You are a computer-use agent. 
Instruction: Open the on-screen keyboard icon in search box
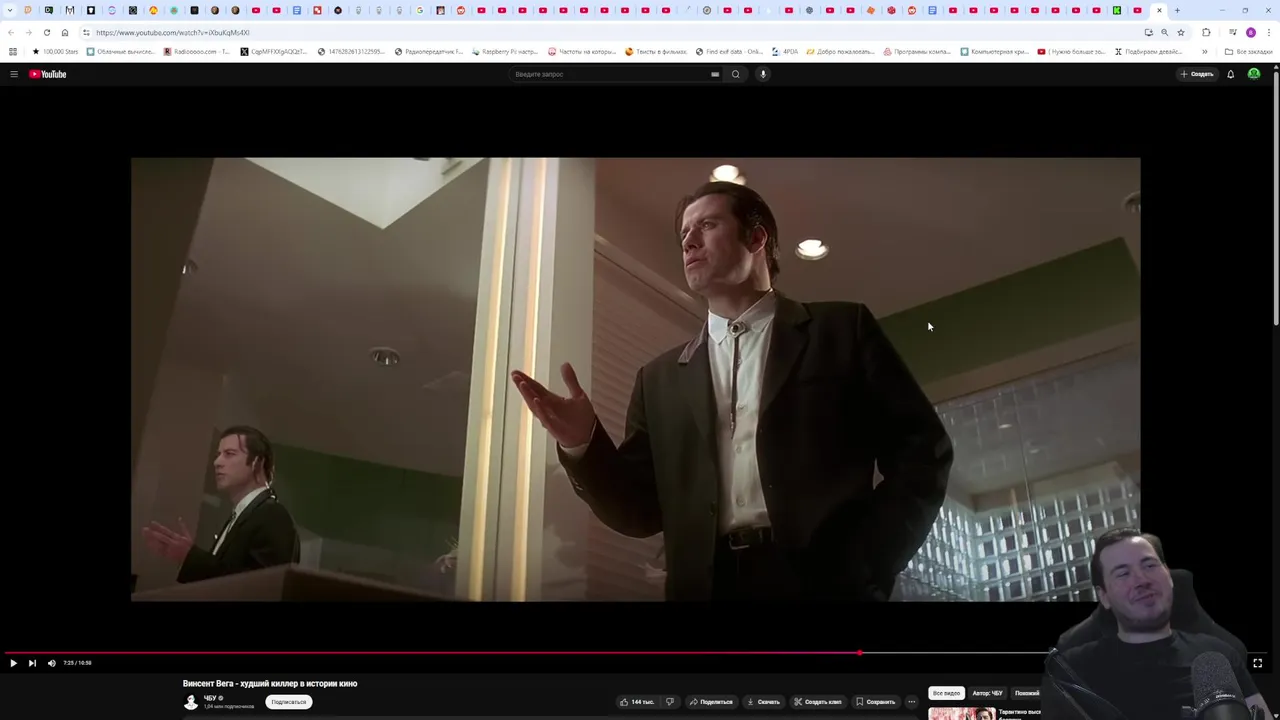(715, 74)
